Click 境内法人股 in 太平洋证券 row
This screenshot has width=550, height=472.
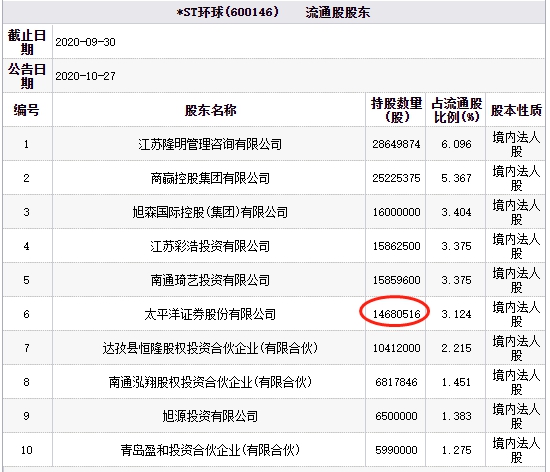516,314
